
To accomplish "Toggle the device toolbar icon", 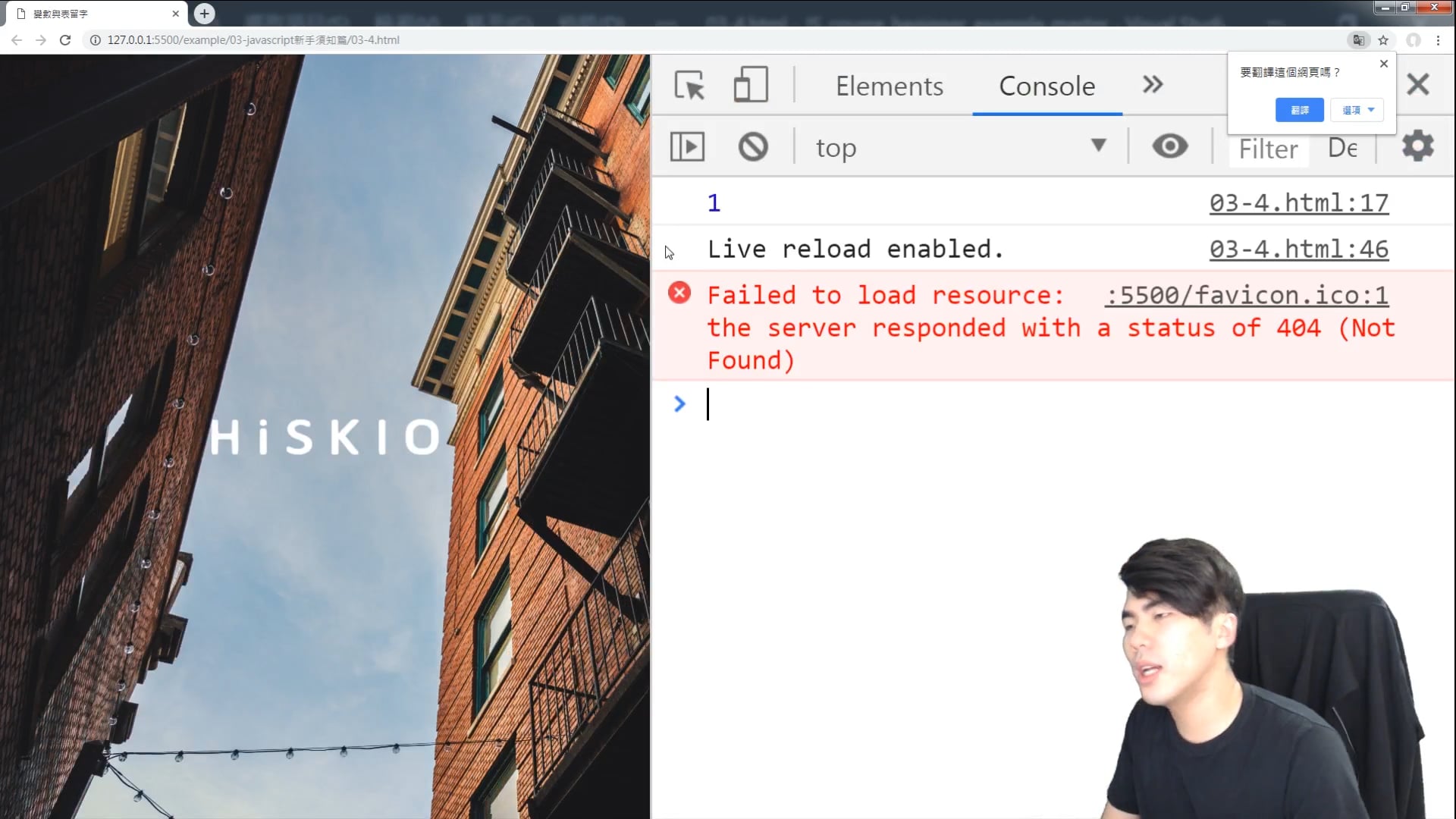I will click(750, 85).
